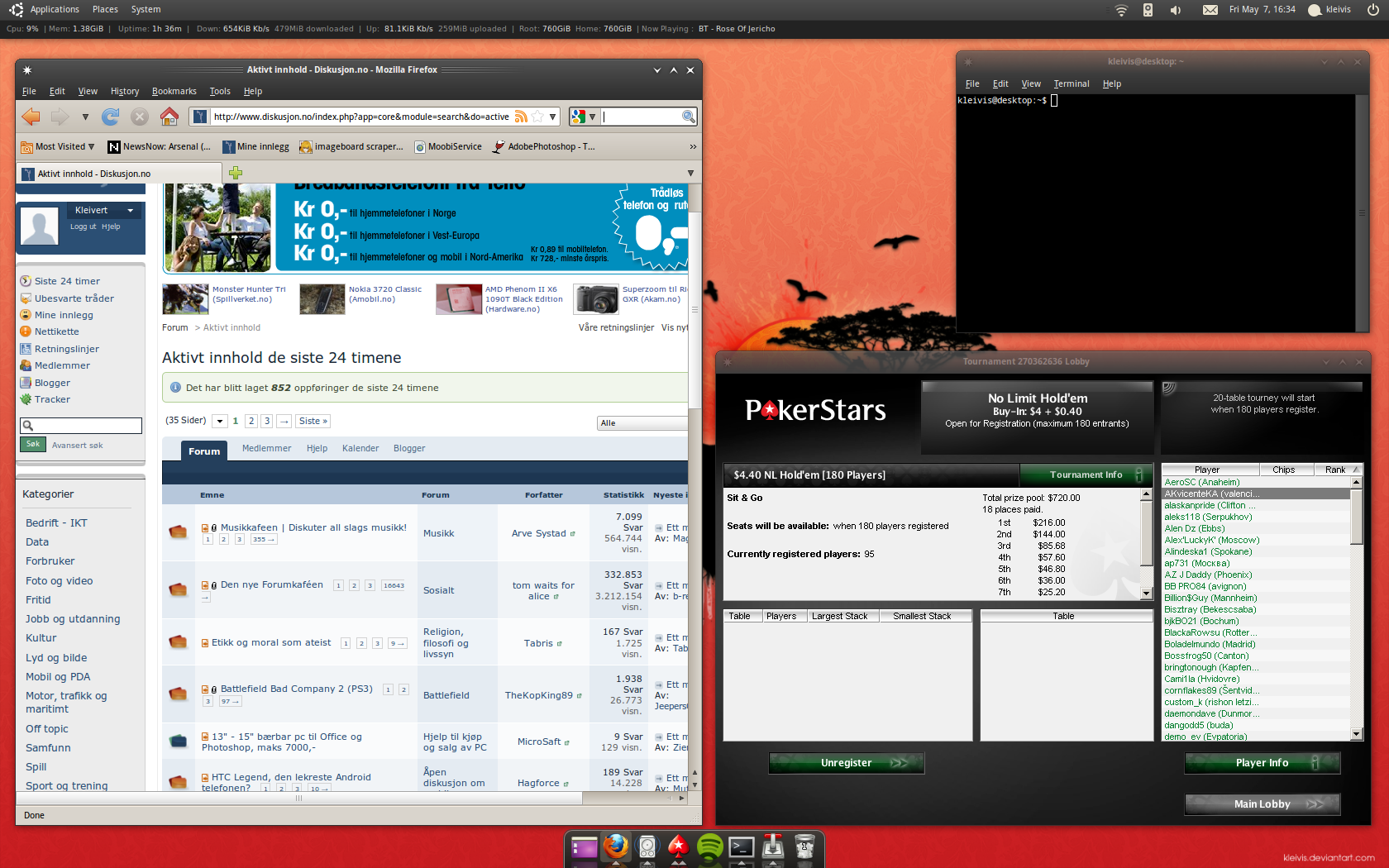This screenshot has width=1389, height=868.
Task: Open Bedrift - IKT category
Action: pos(56,522)
